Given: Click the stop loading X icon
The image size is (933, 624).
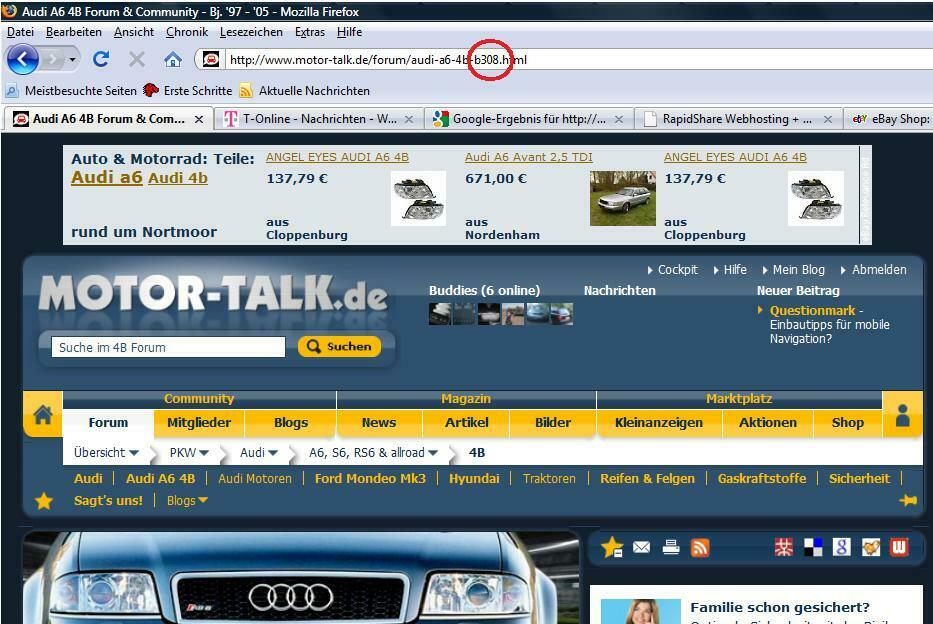Looking at the screenshot, I should coord(137,59).
